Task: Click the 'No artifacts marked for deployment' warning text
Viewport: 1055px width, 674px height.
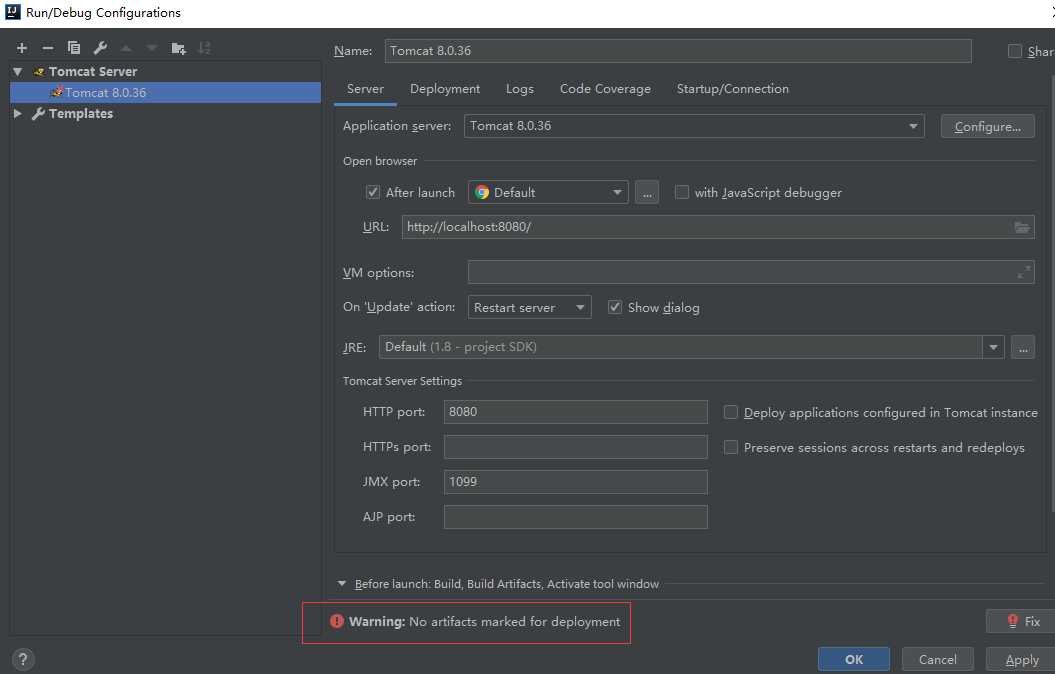Action: point(515,622)
